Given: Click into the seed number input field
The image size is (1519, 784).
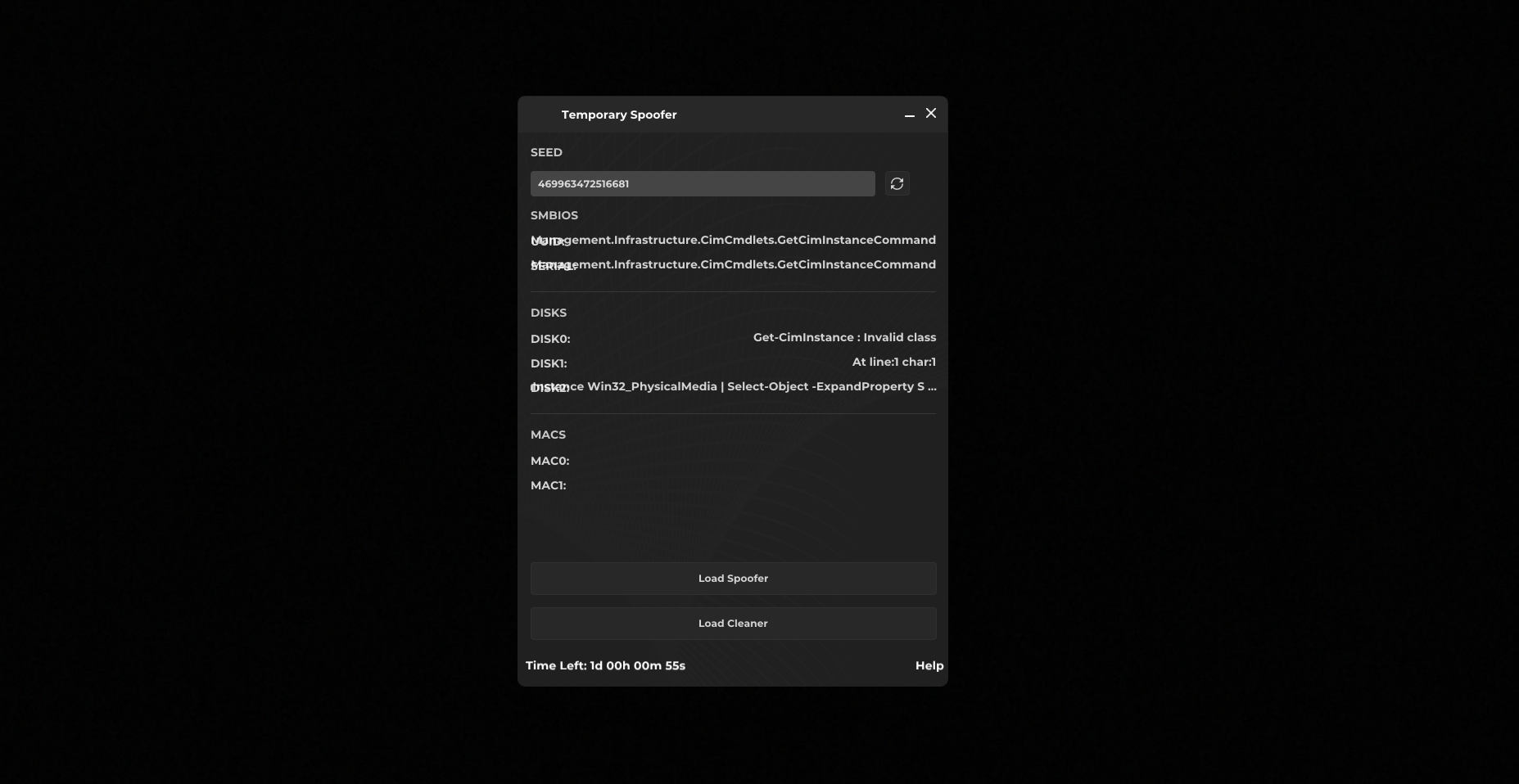Looking at the screenshot, I should coord(702,184).
